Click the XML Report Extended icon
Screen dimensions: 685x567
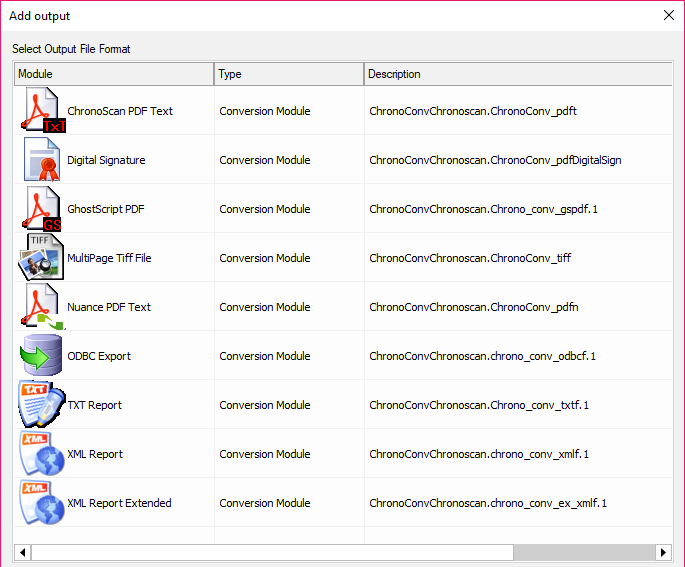click(42, 502)
